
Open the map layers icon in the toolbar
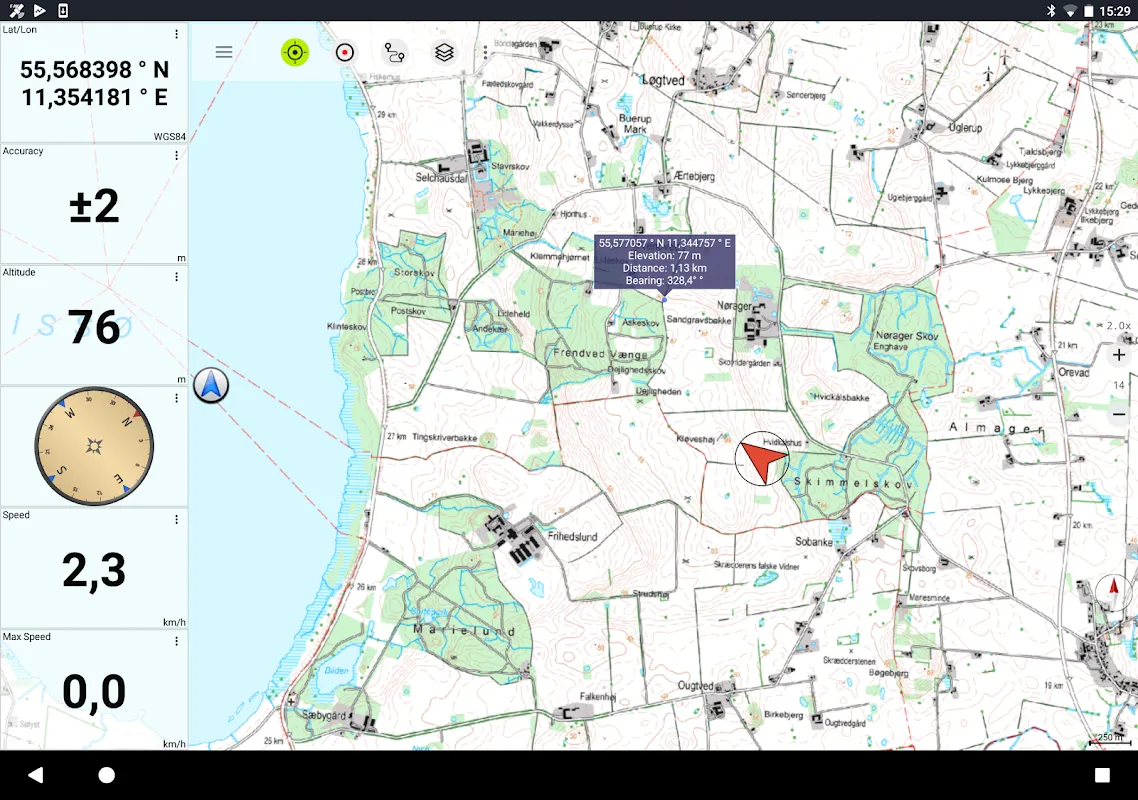point(444,51)
